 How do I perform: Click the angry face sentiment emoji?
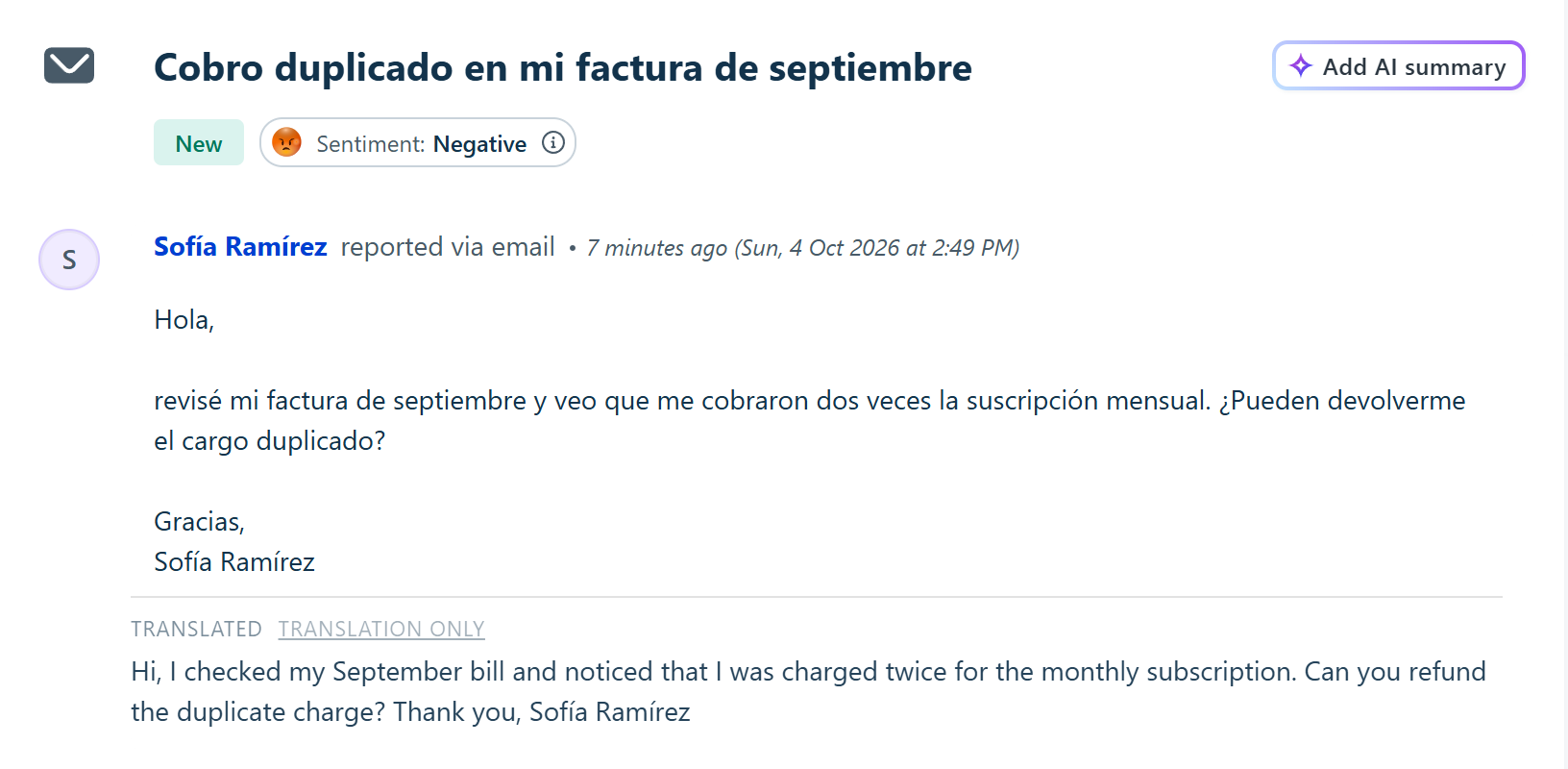pos(287,142)
